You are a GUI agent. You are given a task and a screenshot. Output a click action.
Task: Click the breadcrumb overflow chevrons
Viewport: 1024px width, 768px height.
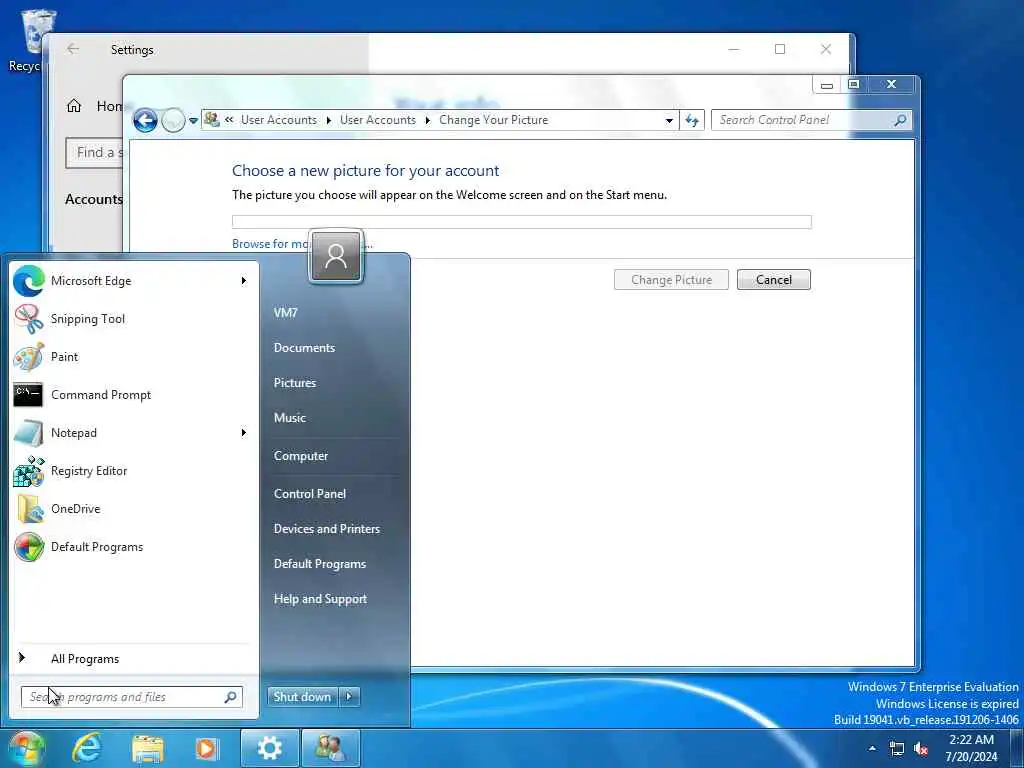(x=229, y=120)
